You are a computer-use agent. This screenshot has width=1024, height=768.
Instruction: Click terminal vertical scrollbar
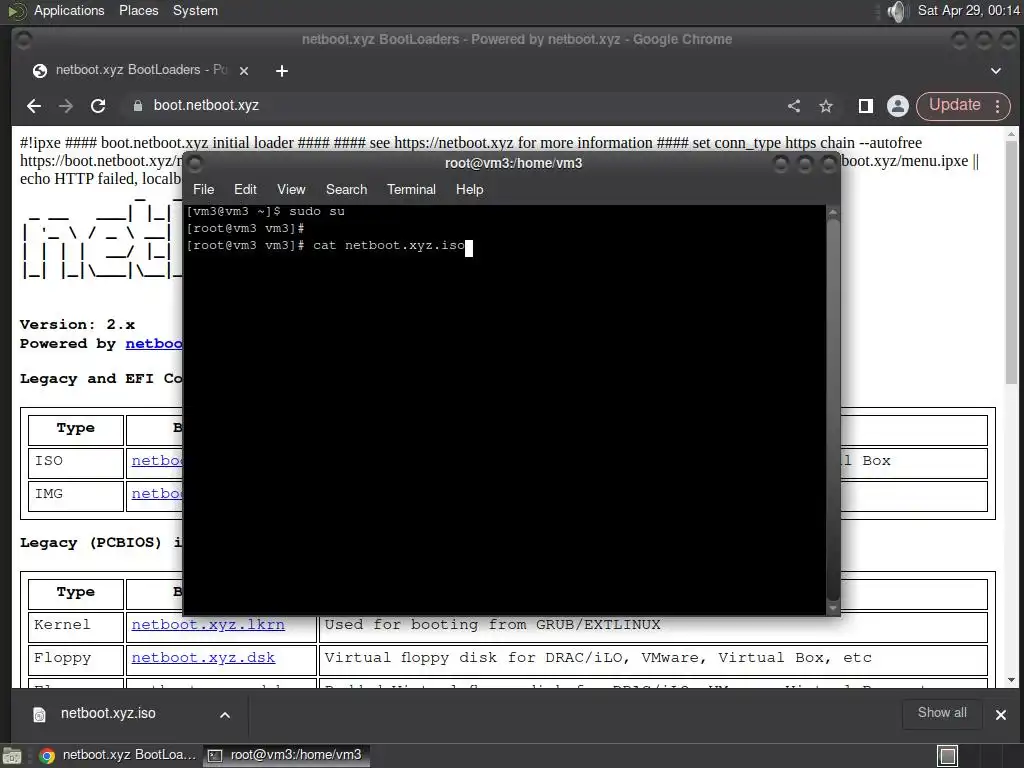tap(833, 409)
